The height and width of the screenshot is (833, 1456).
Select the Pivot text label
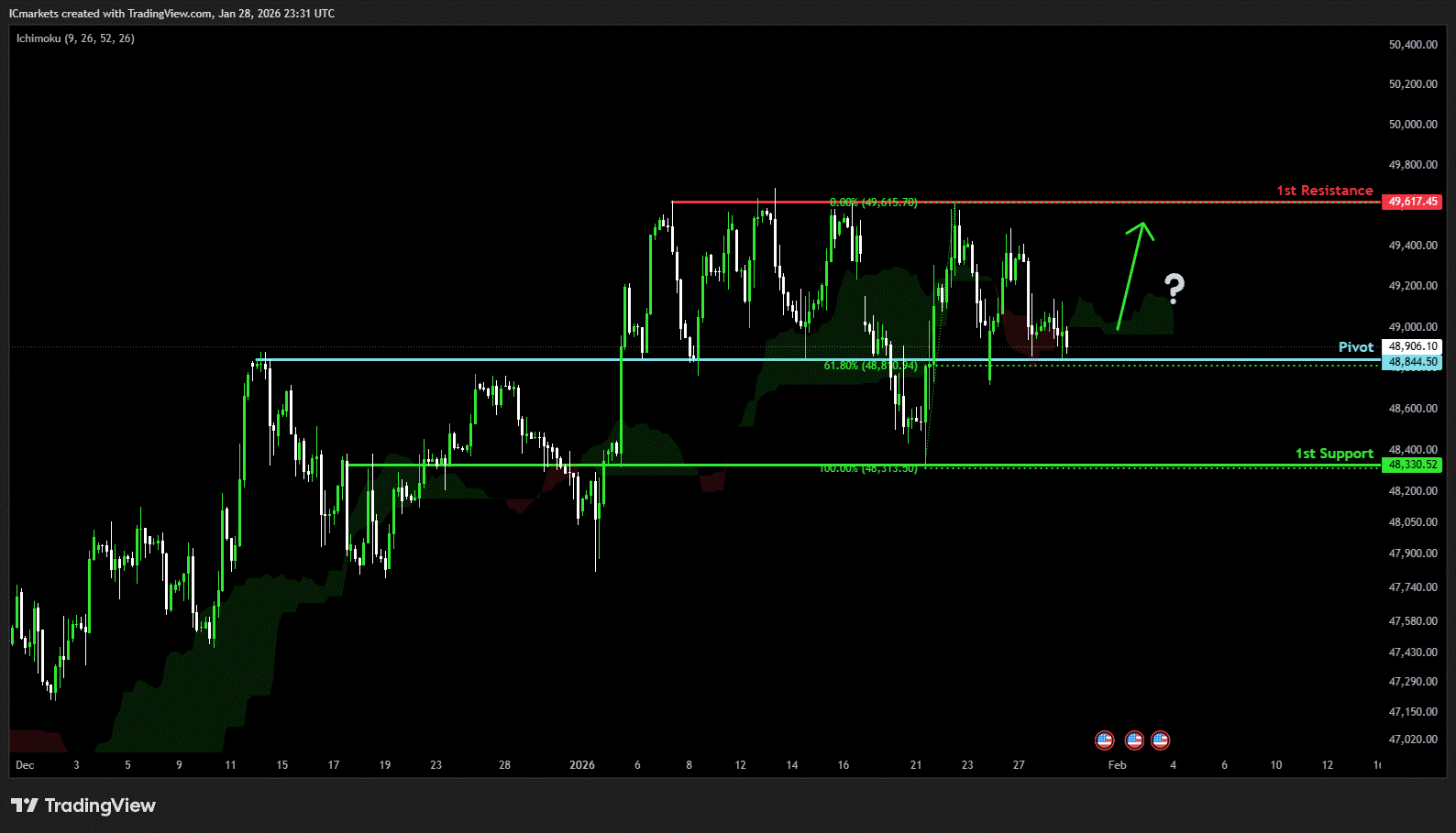1355,347
